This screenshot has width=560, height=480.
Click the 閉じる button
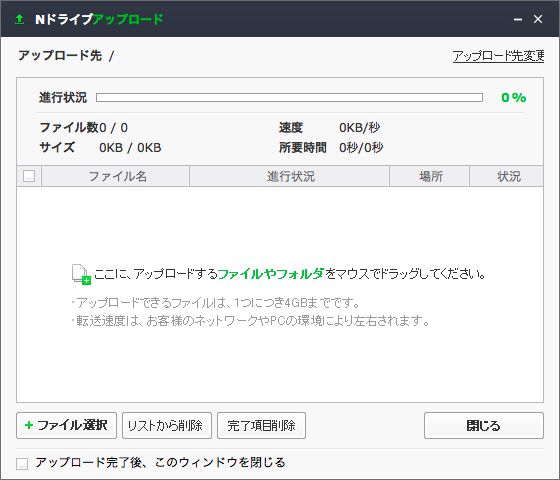click(484, 425)
